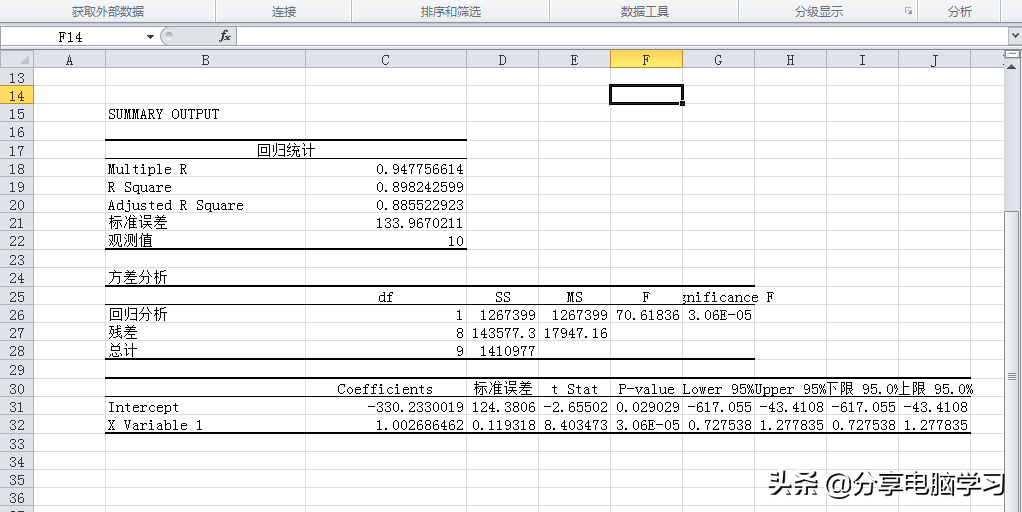Select the value 17947.16
Viewport: 1022px width, 512px height.
tap(574, 333)
